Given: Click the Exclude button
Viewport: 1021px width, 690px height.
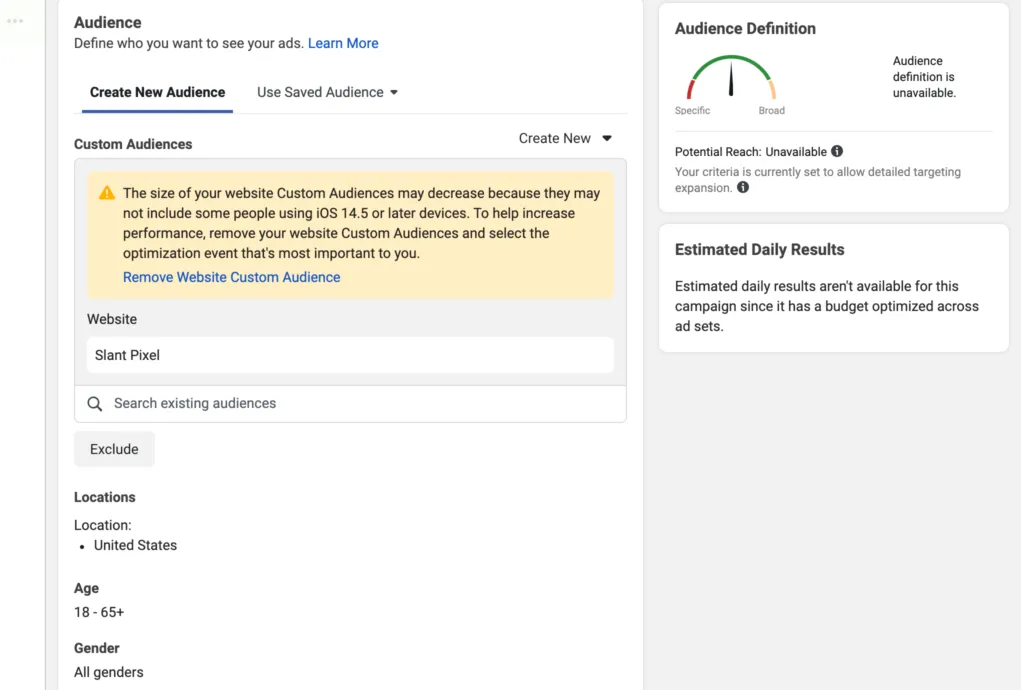Looking at the screenshot, I should point(114,449).
